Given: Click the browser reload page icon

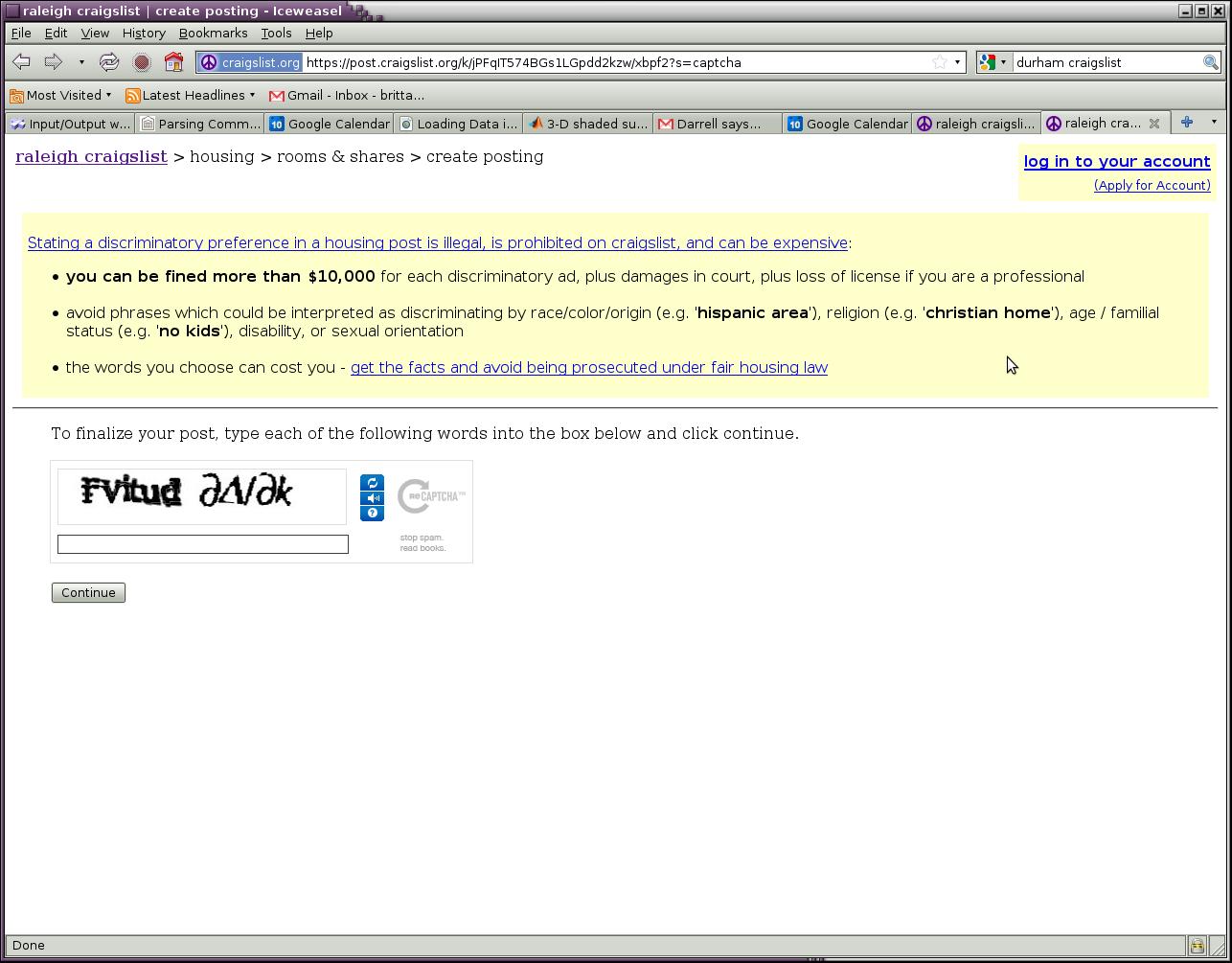Looking at the screenshot, I should (108, 62).
